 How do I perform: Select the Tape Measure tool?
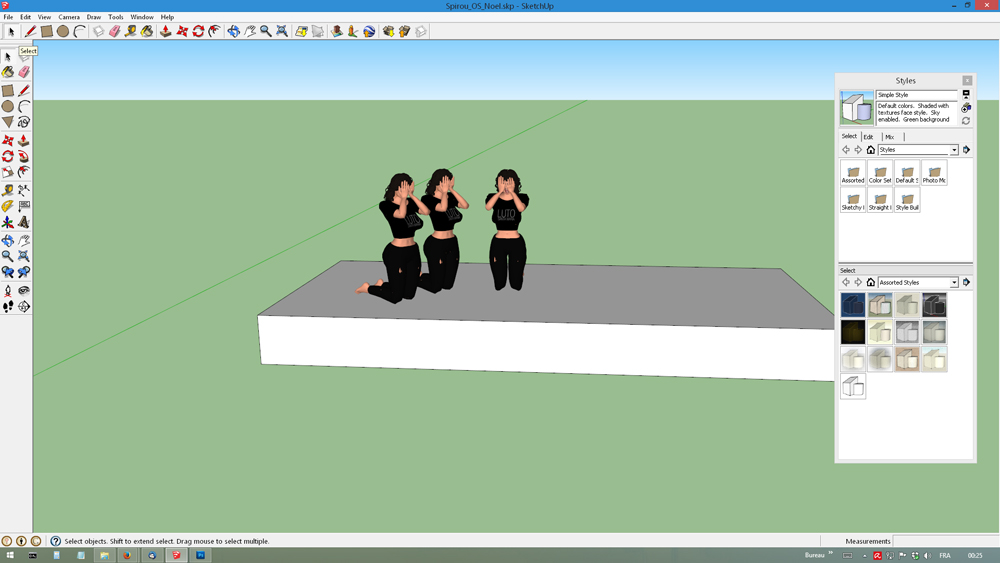pos(8,190)
